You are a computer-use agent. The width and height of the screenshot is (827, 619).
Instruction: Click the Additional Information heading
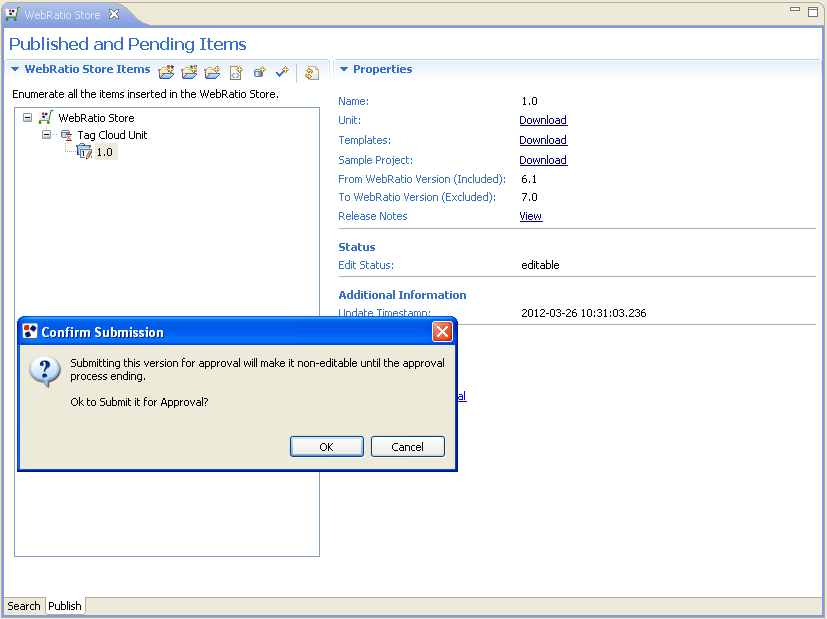pyautogui.click(x=402, y=295)
